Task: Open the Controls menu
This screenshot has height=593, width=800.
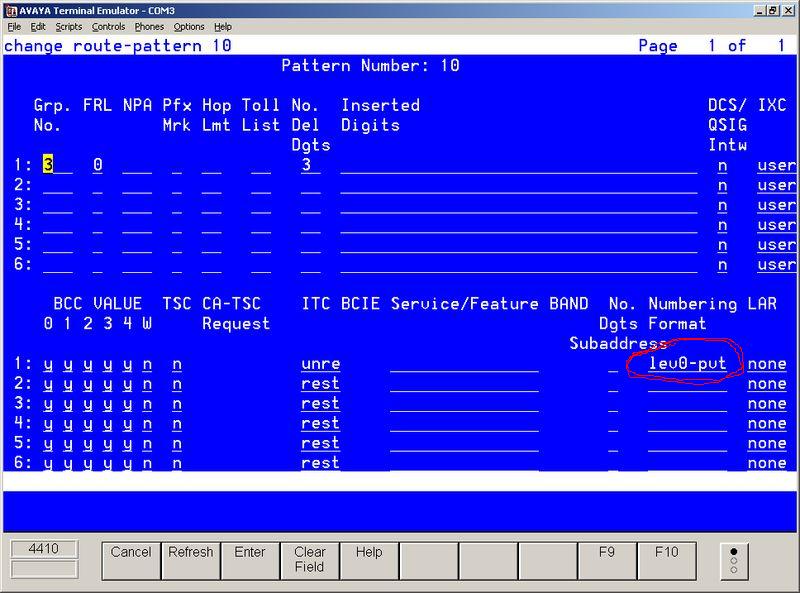Action: (x=108, y=27)
